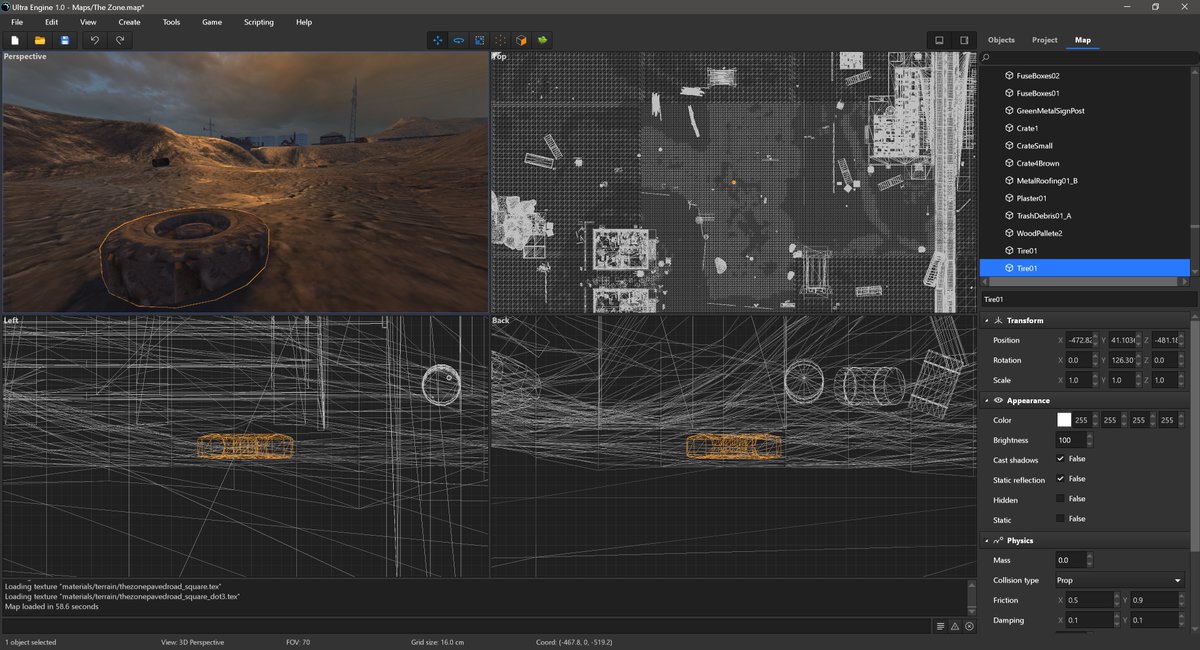Viewport: 1200px width, 650px height.
Task: Select the Move/translate tool icon
Action: [437, 40]
